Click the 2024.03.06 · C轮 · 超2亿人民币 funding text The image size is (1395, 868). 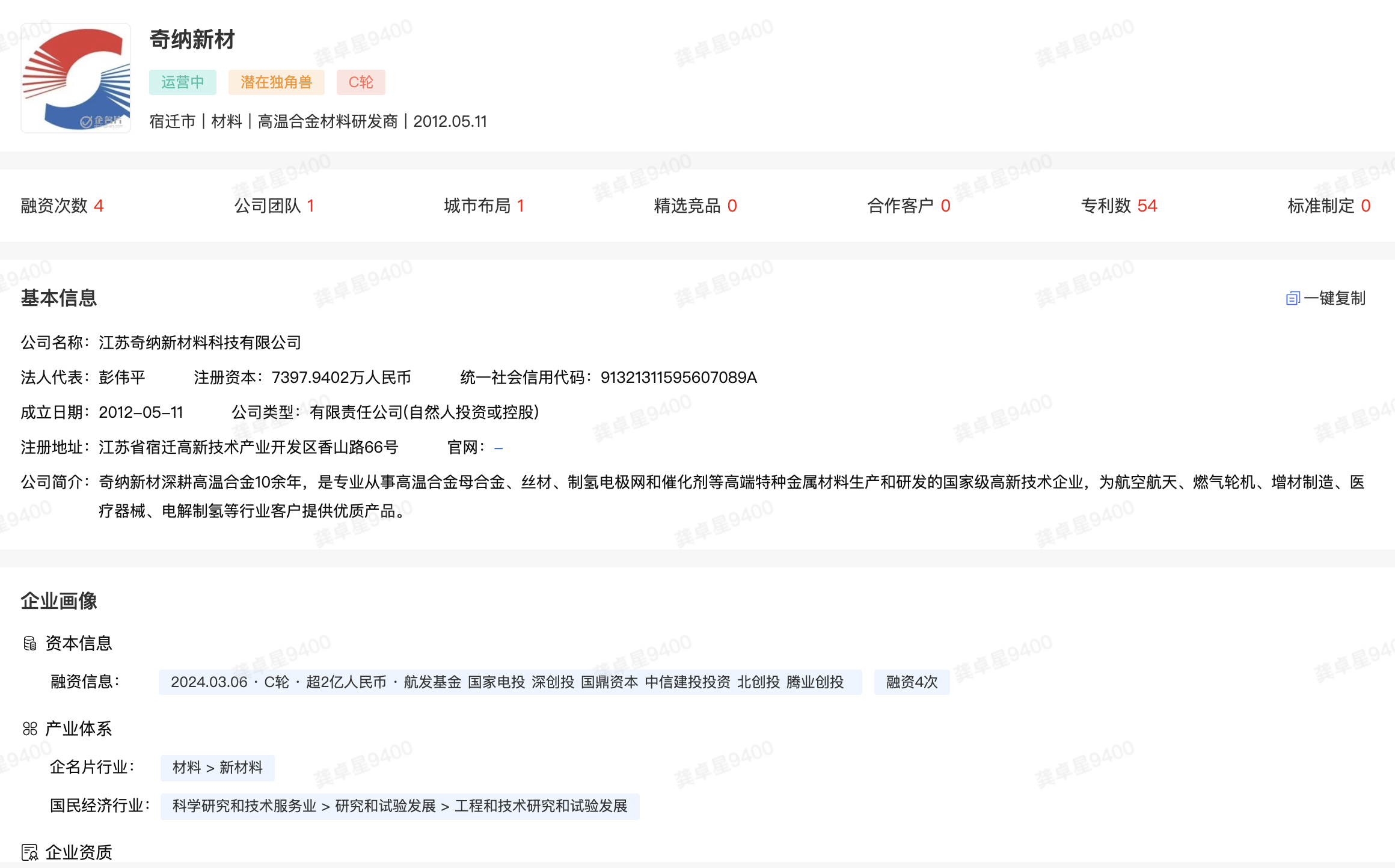(278, 682)
